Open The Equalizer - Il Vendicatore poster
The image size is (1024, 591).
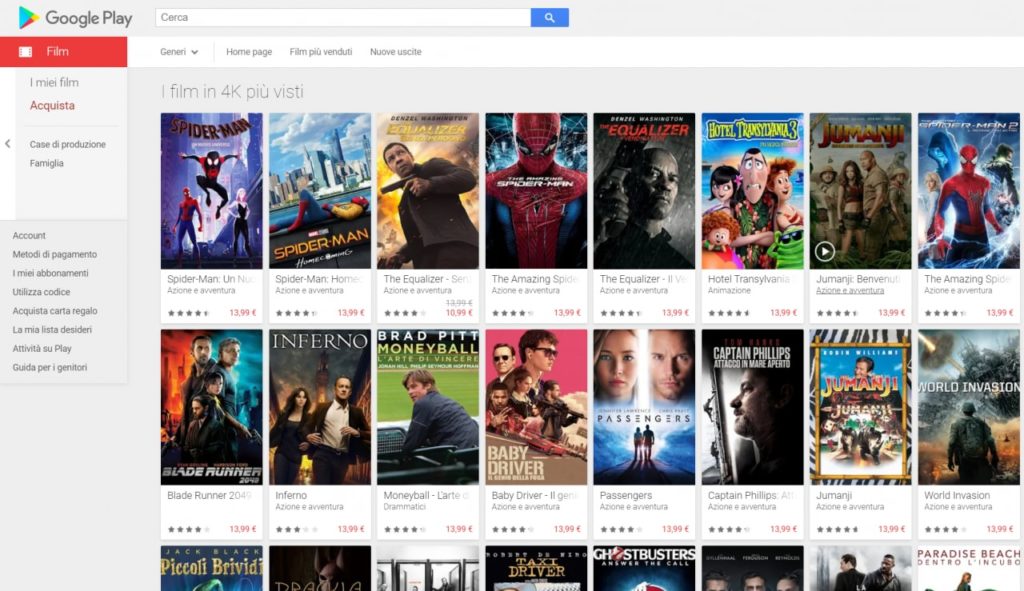[644, 191]
